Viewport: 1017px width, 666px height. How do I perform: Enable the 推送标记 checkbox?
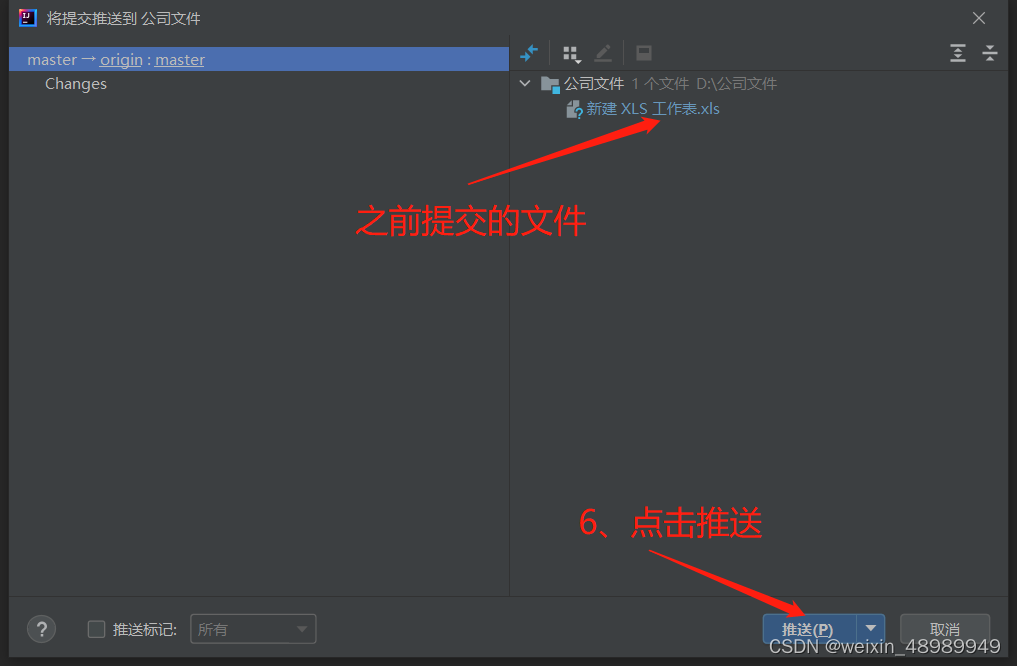click(x=96, y=629)
